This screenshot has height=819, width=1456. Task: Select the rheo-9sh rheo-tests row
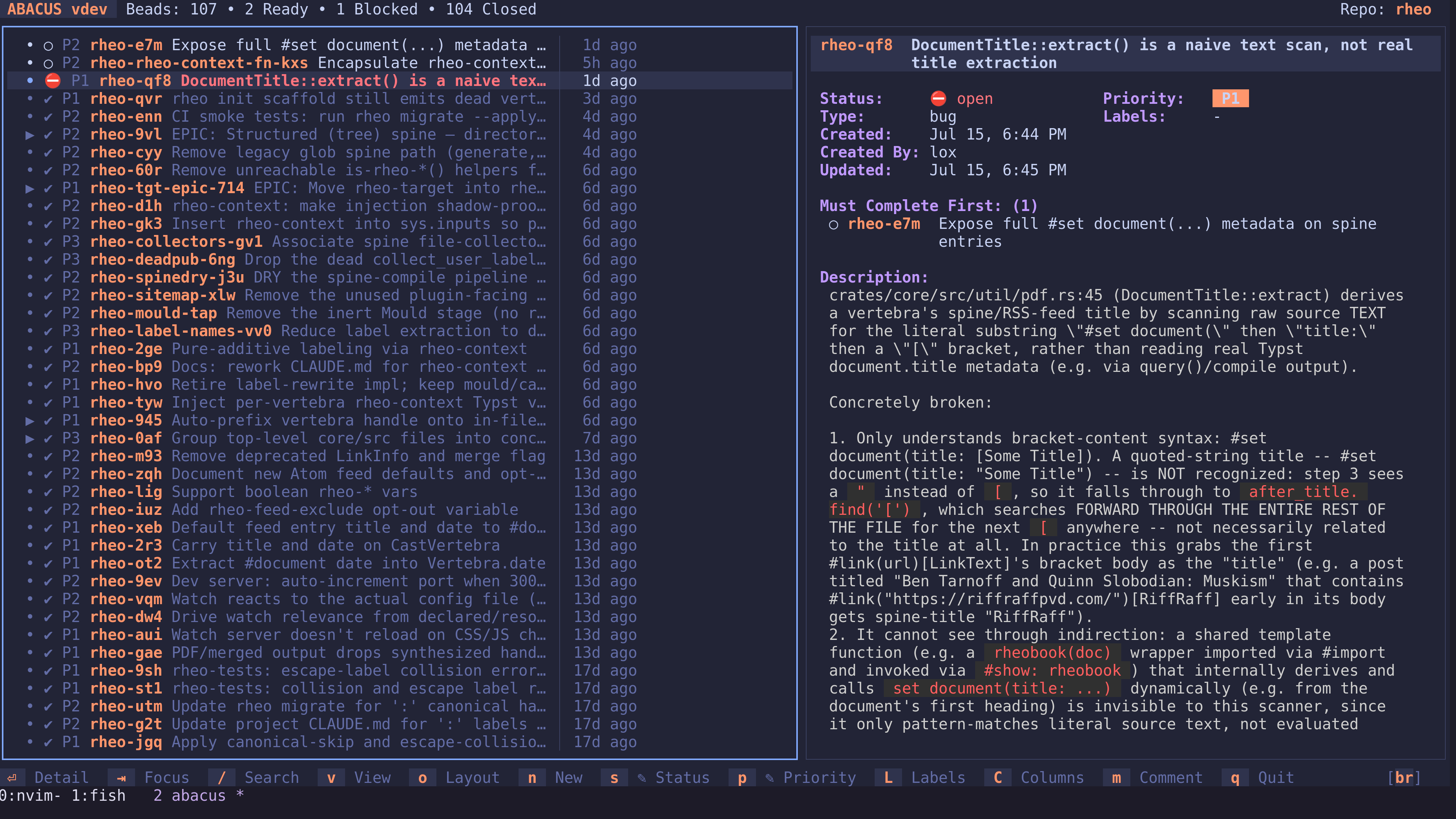click(x=399, y=671)
